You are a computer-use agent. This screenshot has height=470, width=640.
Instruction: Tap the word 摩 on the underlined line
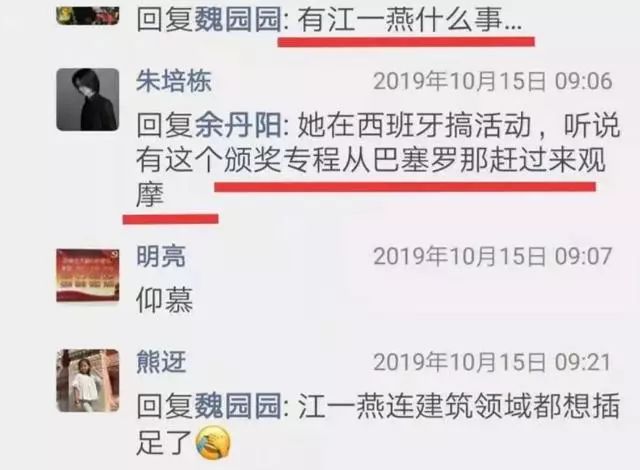pos(150,195)
